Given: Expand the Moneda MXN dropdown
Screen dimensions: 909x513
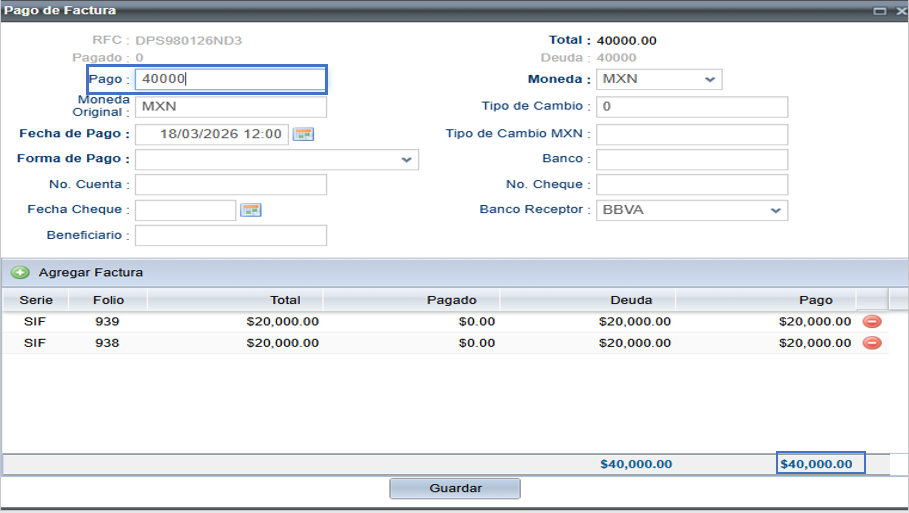Looking at the screenshot, I should [x=709, y=80].
